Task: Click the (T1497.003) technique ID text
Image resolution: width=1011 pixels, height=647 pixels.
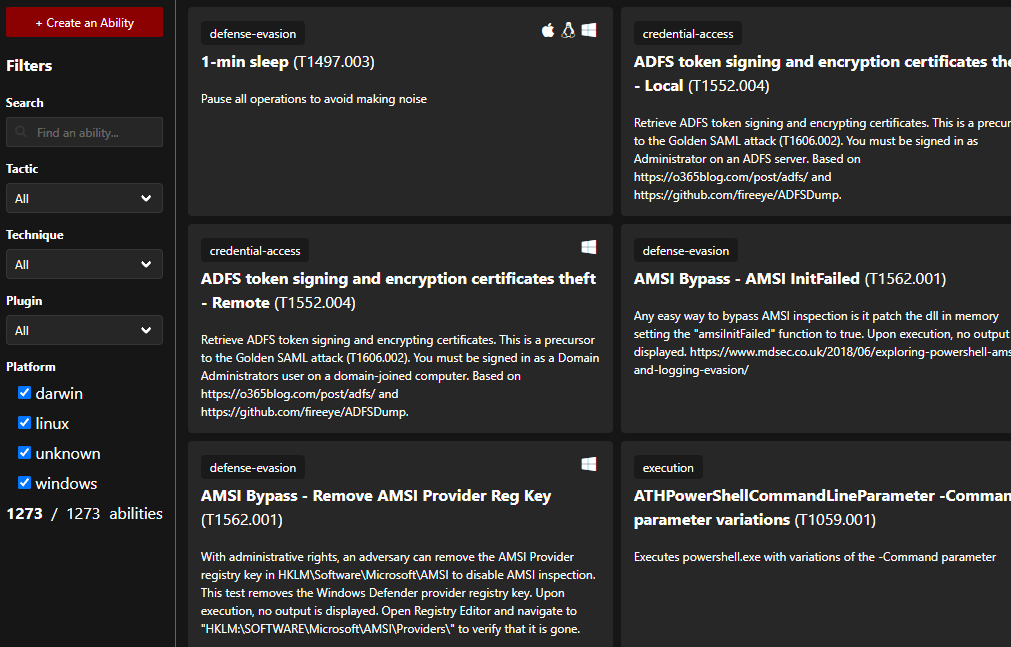Action: pyautogui.click(x=334, y=62)
